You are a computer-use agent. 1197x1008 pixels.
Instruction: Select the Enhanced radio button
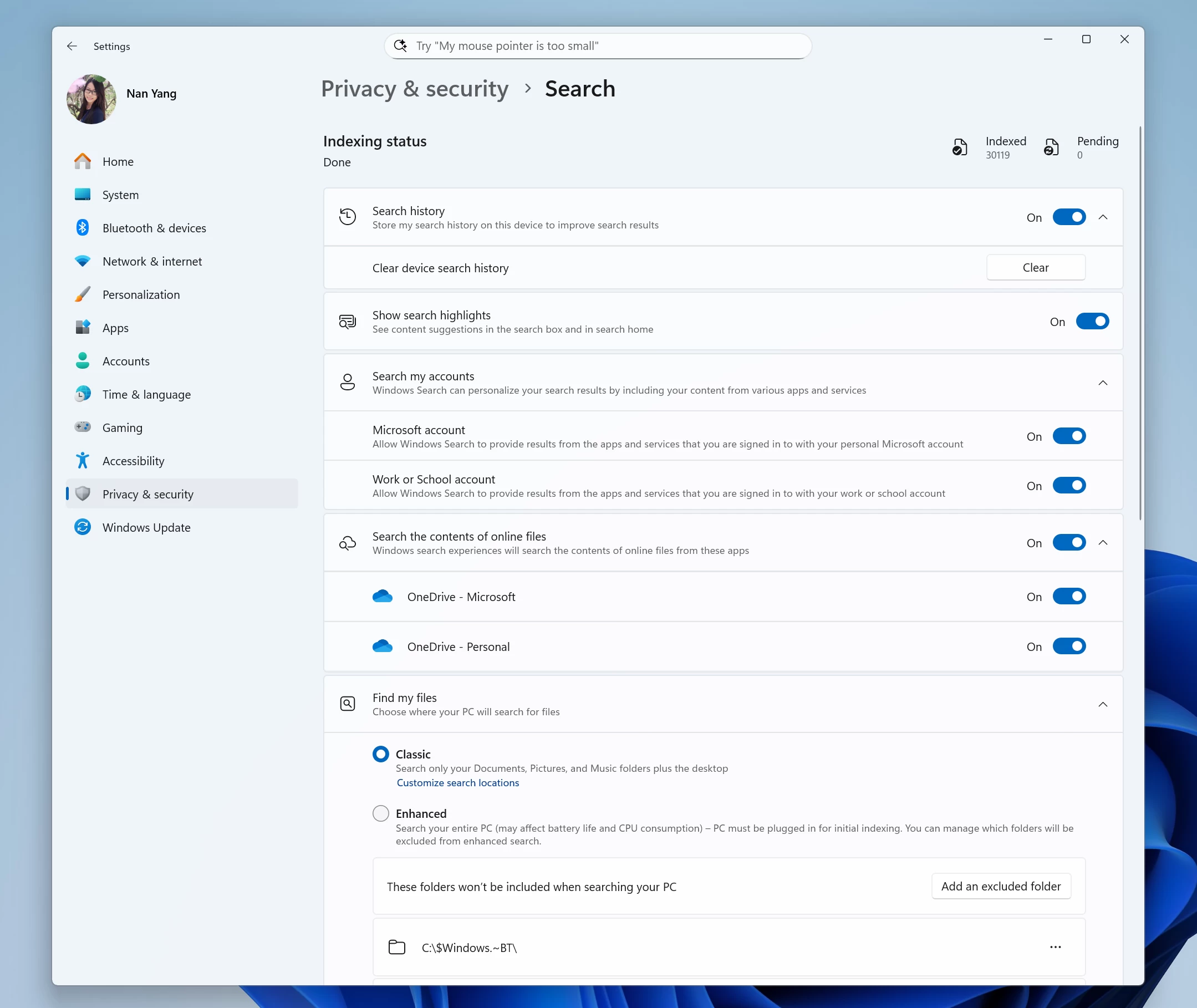tap(380, 813)
